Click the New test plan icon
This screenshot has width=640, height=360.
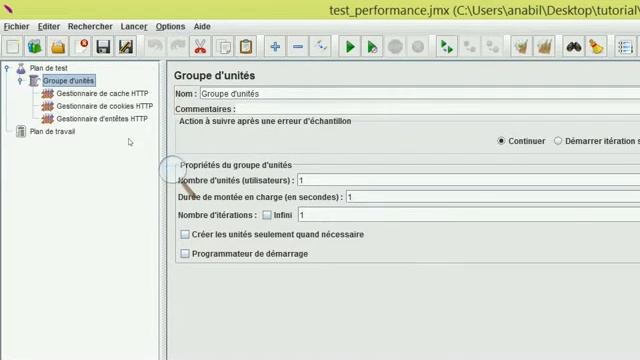tap(13, 47)
